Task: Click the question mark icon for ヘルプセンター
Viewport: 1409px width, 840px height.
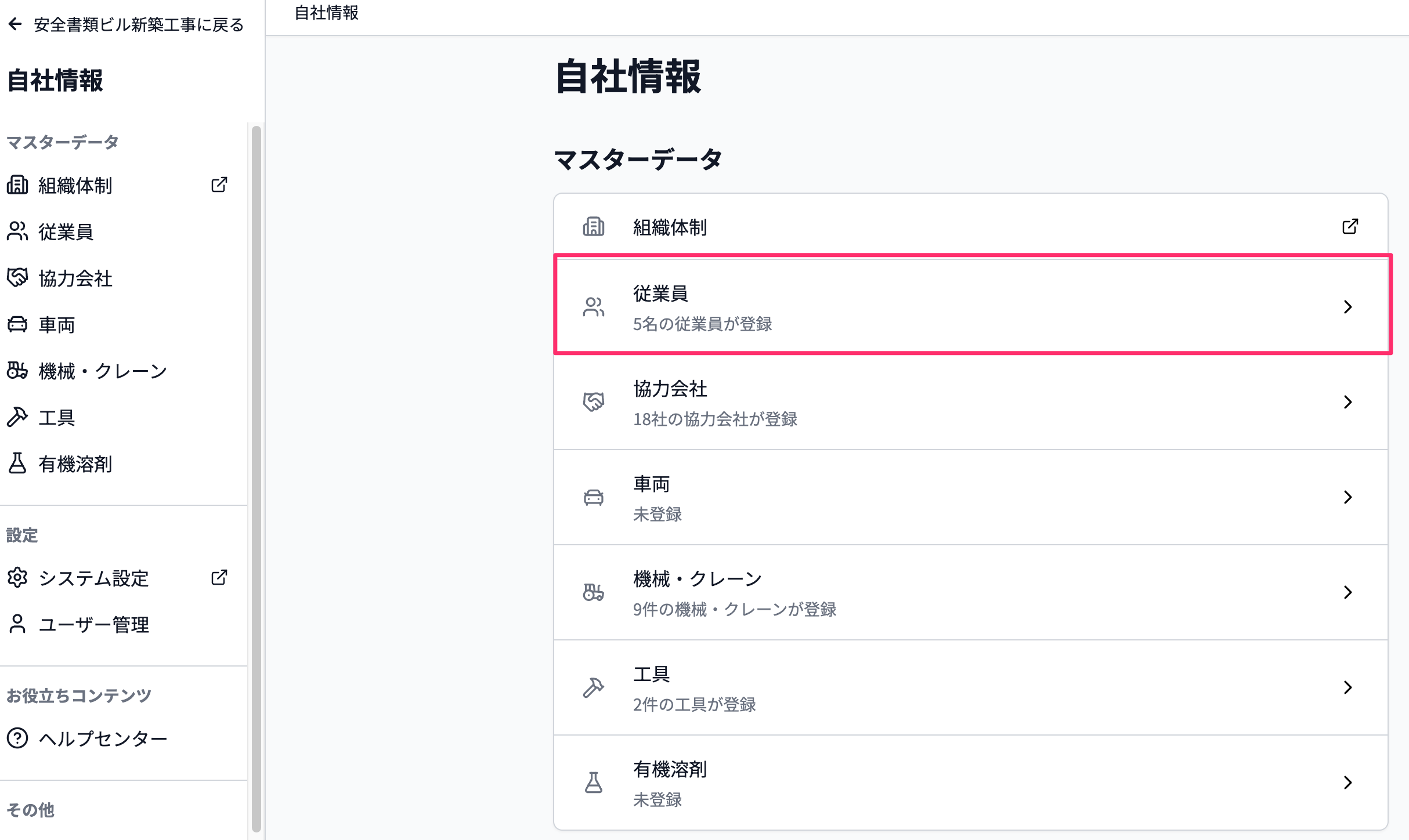Action: point(17,738)
